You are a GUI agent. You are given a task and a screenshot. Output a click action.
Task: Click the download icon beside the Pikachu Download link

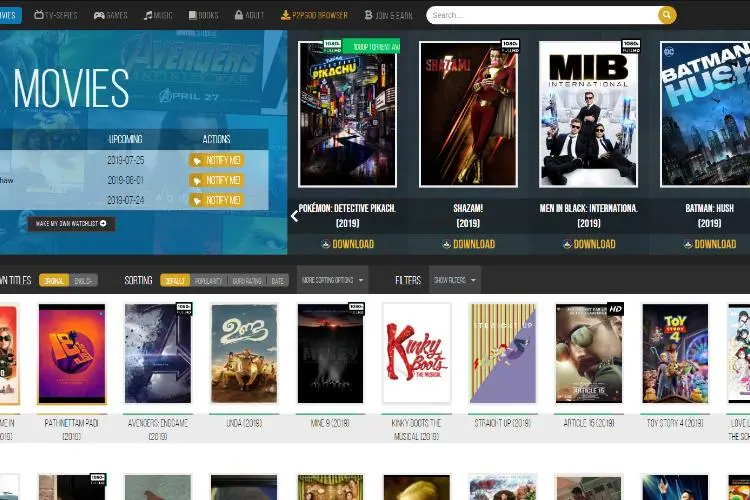pyautogui.click(x=326, y=244)
